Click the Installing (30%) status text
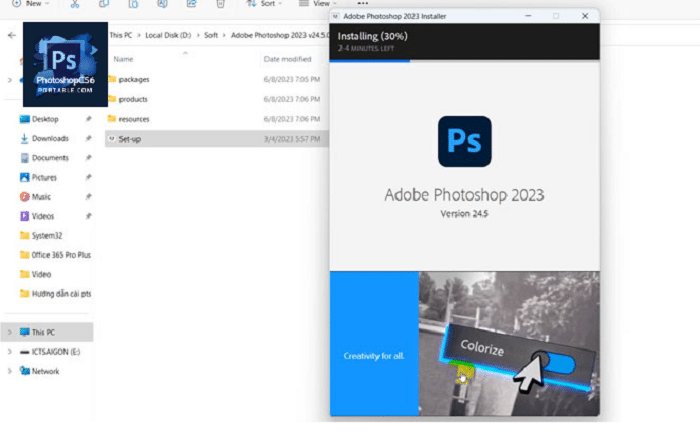The image size is (700, 435). [372, 36]
